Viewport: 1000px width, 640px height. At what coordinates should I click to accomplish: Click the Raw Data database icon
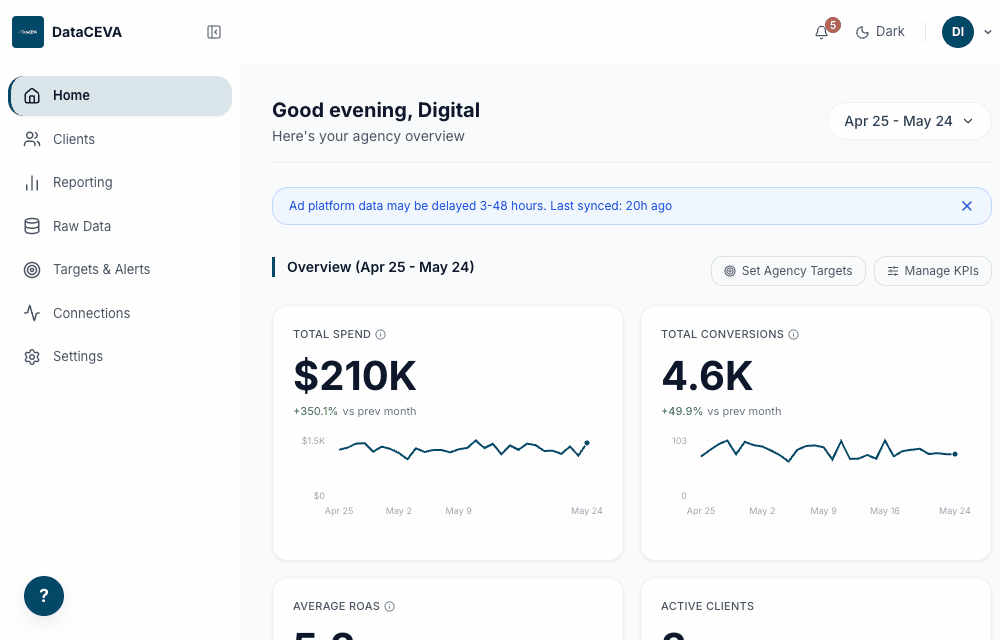32,226
